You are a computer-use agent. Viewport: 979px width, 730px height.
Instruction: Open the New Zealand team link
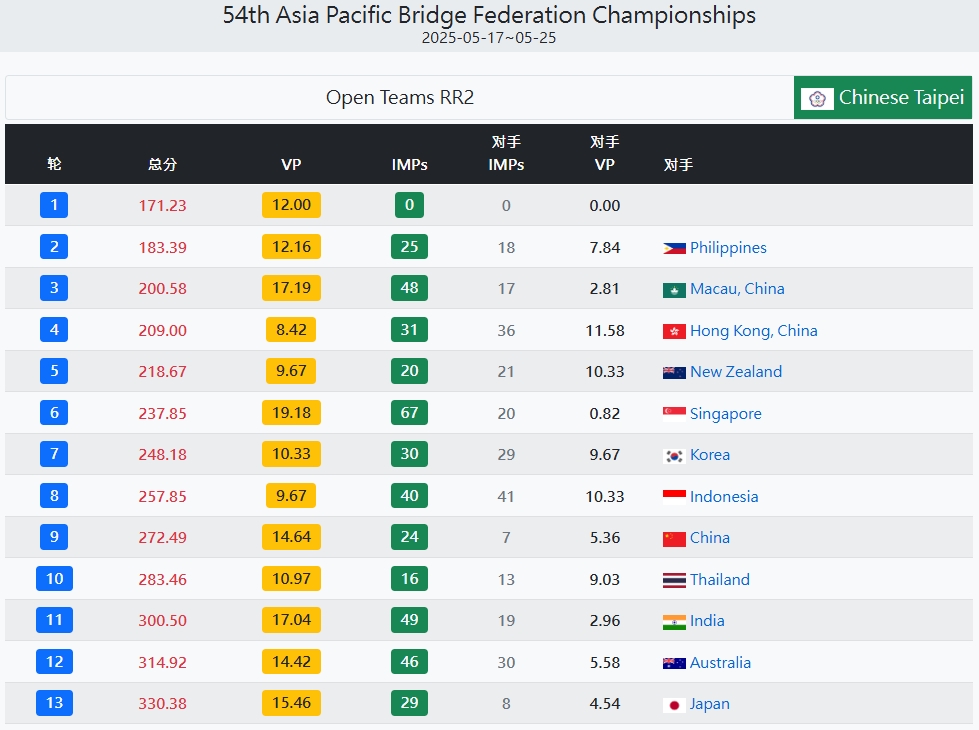click(735, 372)
